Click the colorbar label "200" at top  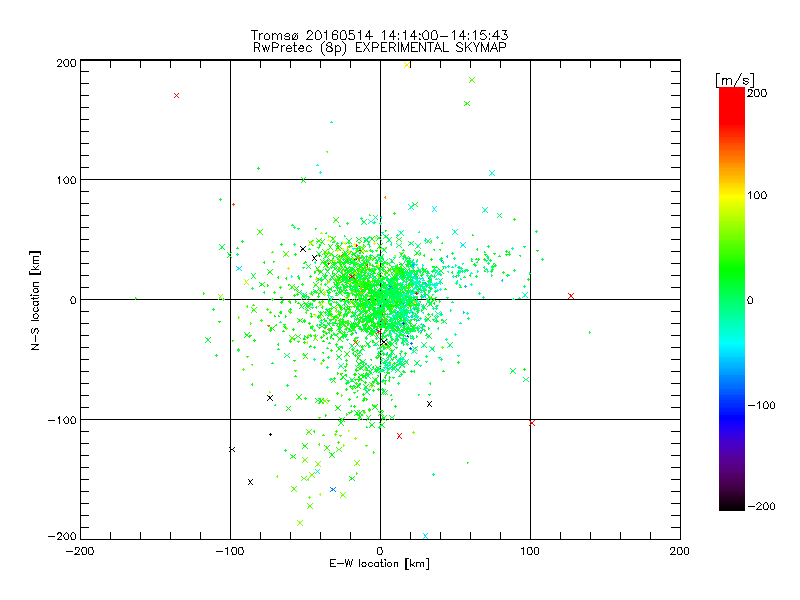[757, 93]
